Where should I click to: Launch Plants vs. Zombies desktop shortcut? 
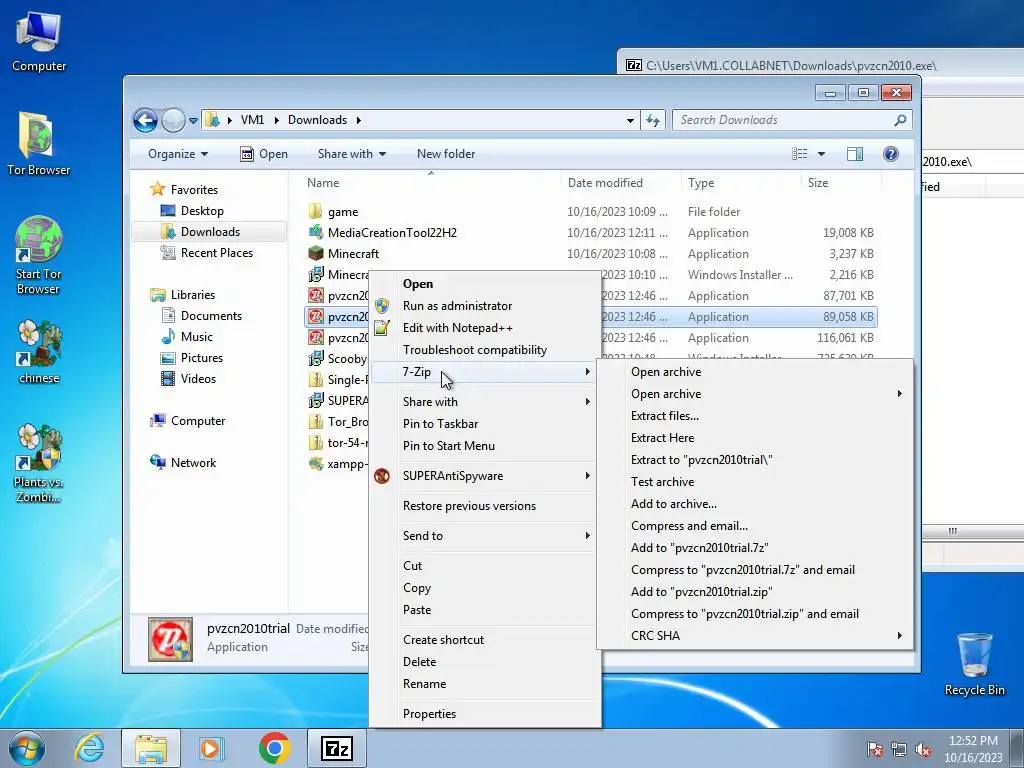39,463
